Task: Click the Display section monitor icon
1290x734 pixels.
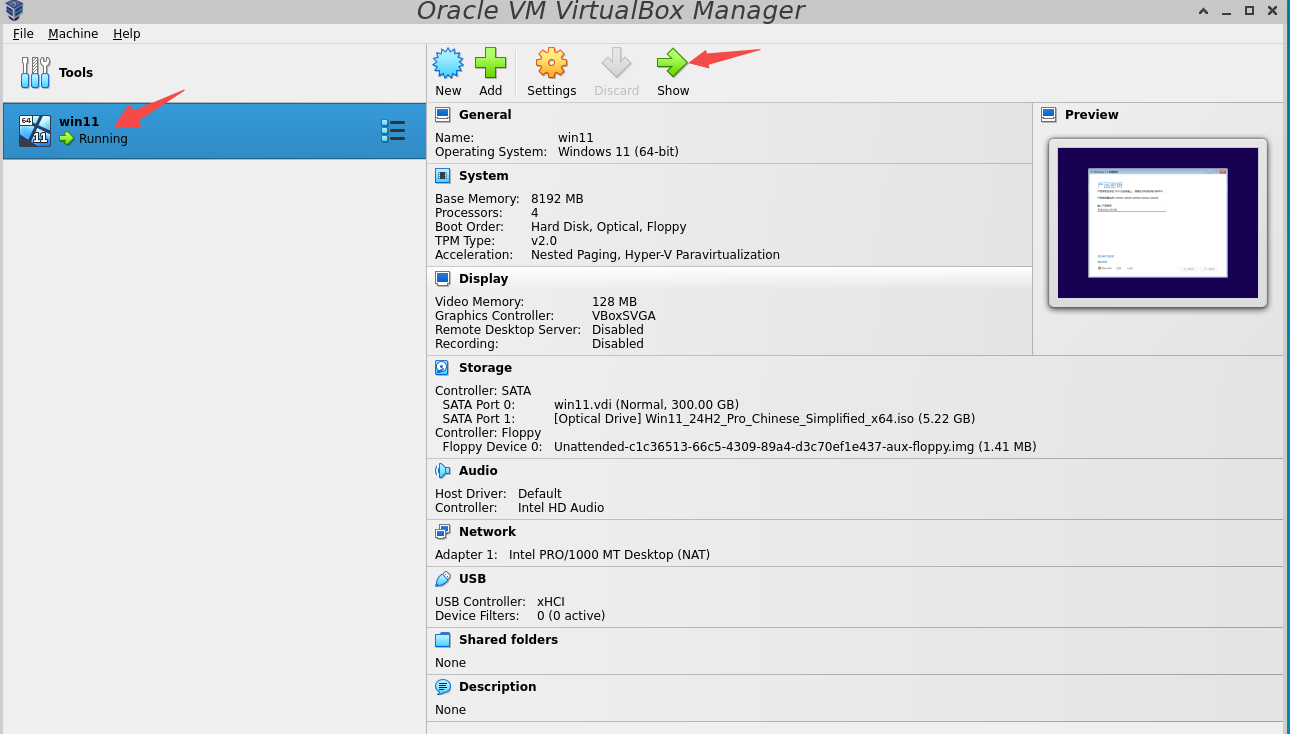Action: (443, 279)
